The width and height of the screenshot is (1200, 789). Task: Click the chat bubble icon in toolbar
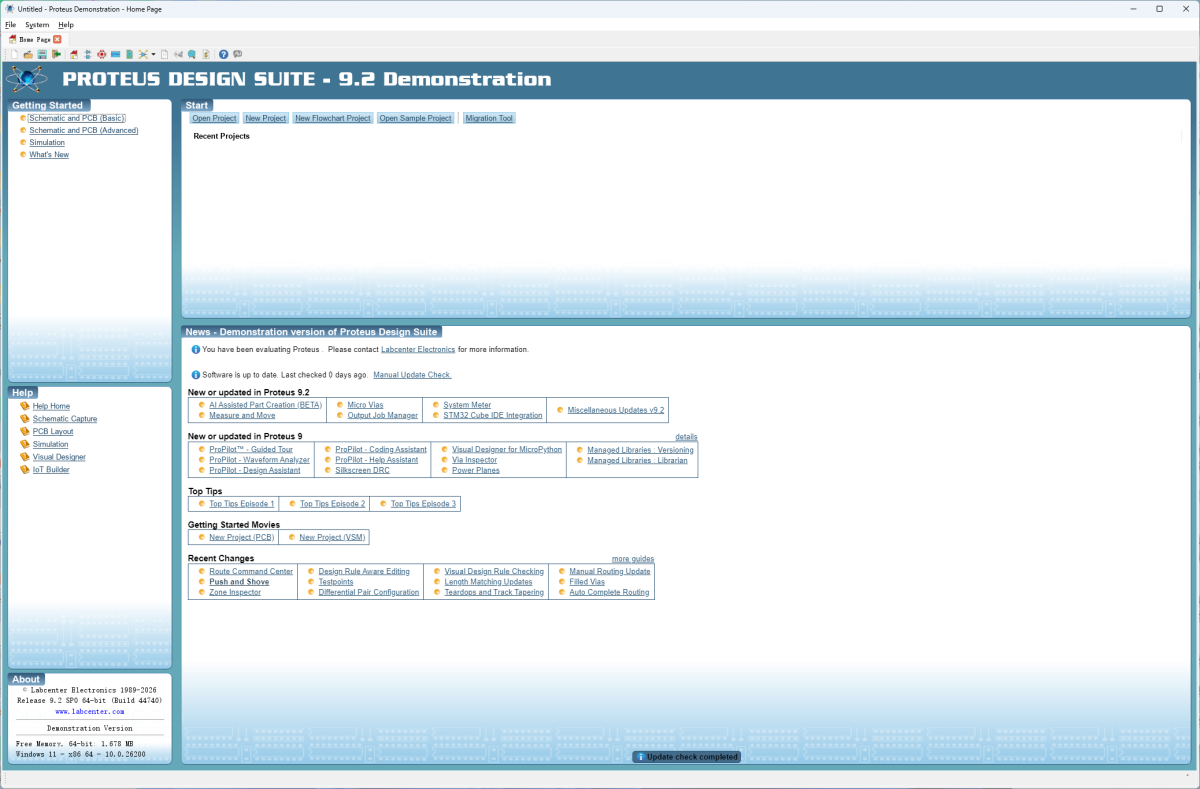(237, 54)
